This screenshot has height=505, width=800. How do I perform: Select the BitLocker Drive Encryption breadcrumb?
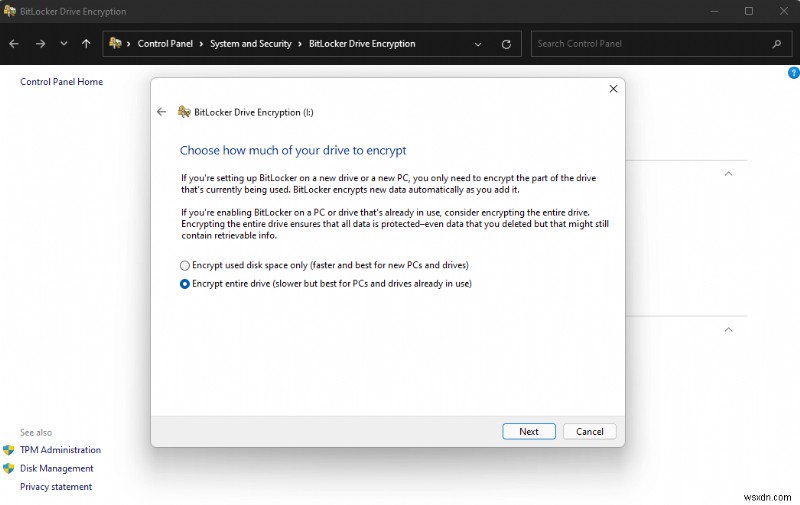point(362,44)
